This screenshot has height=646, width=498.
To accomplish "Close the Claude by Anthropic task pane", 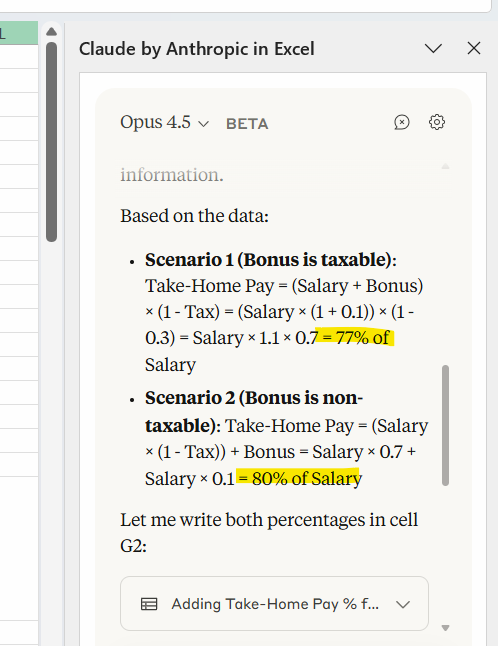I will click(474, 48).
